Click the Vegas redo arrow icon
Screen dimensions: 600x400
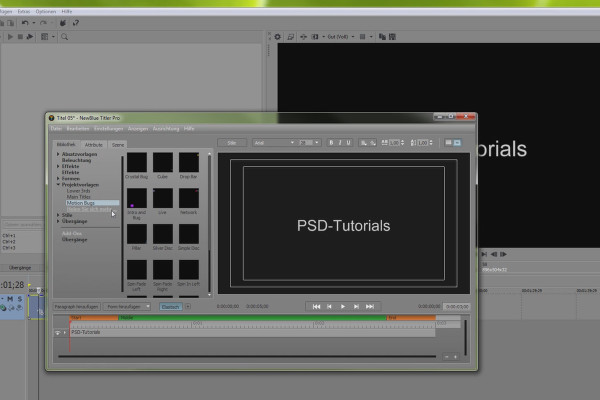point(44,23)
